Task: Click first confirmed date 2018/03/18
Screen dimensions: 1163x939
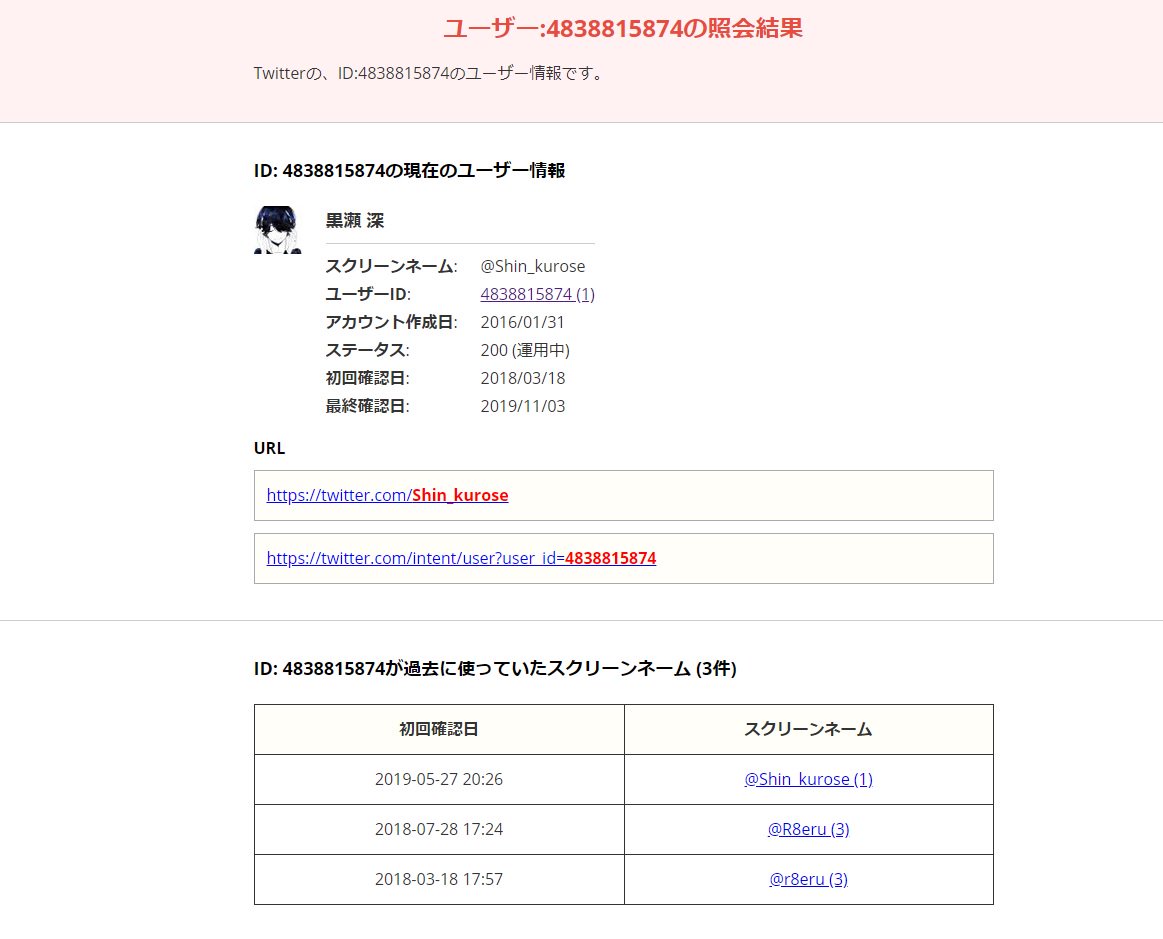Action: point(522,378)
